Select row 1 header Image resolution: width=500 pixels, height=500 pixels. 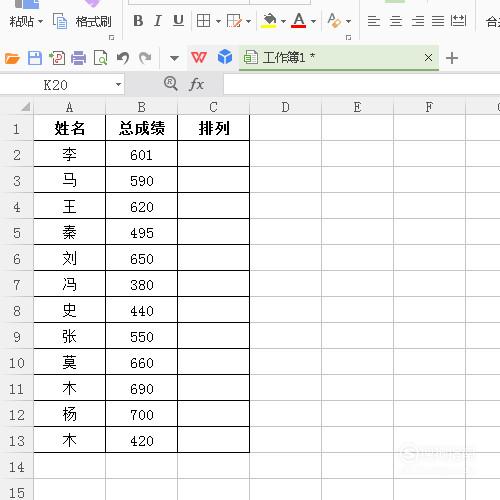pos(17,129)
